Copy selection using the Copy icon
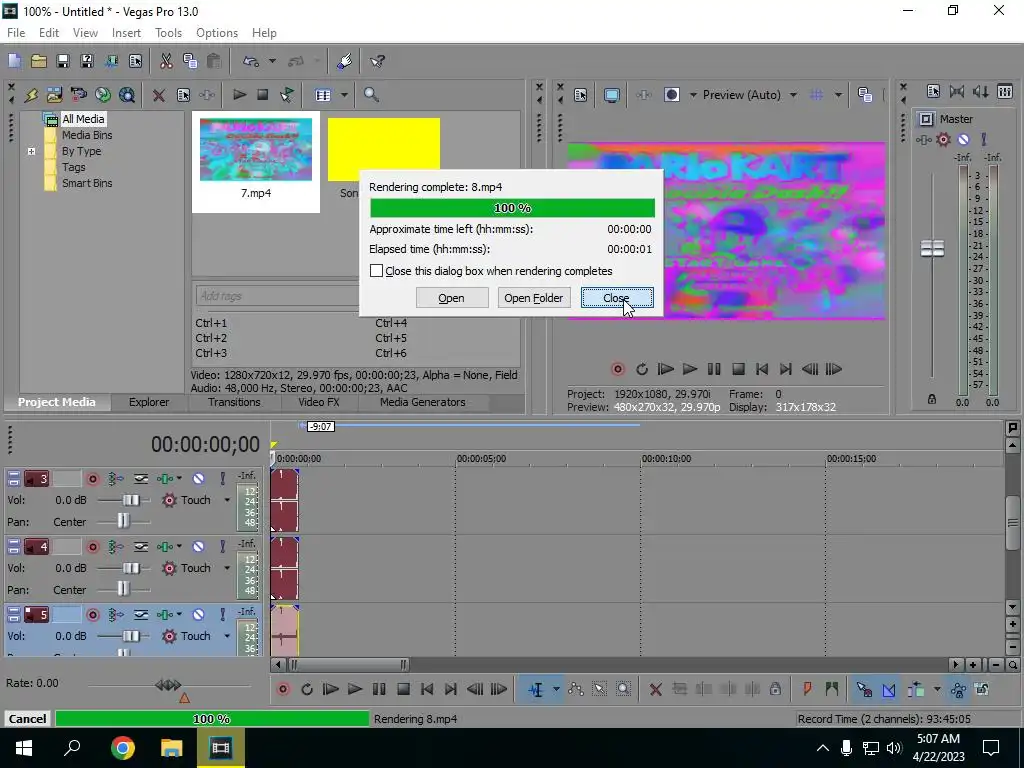The image size is (1024, 768). [x=190, y=61]
